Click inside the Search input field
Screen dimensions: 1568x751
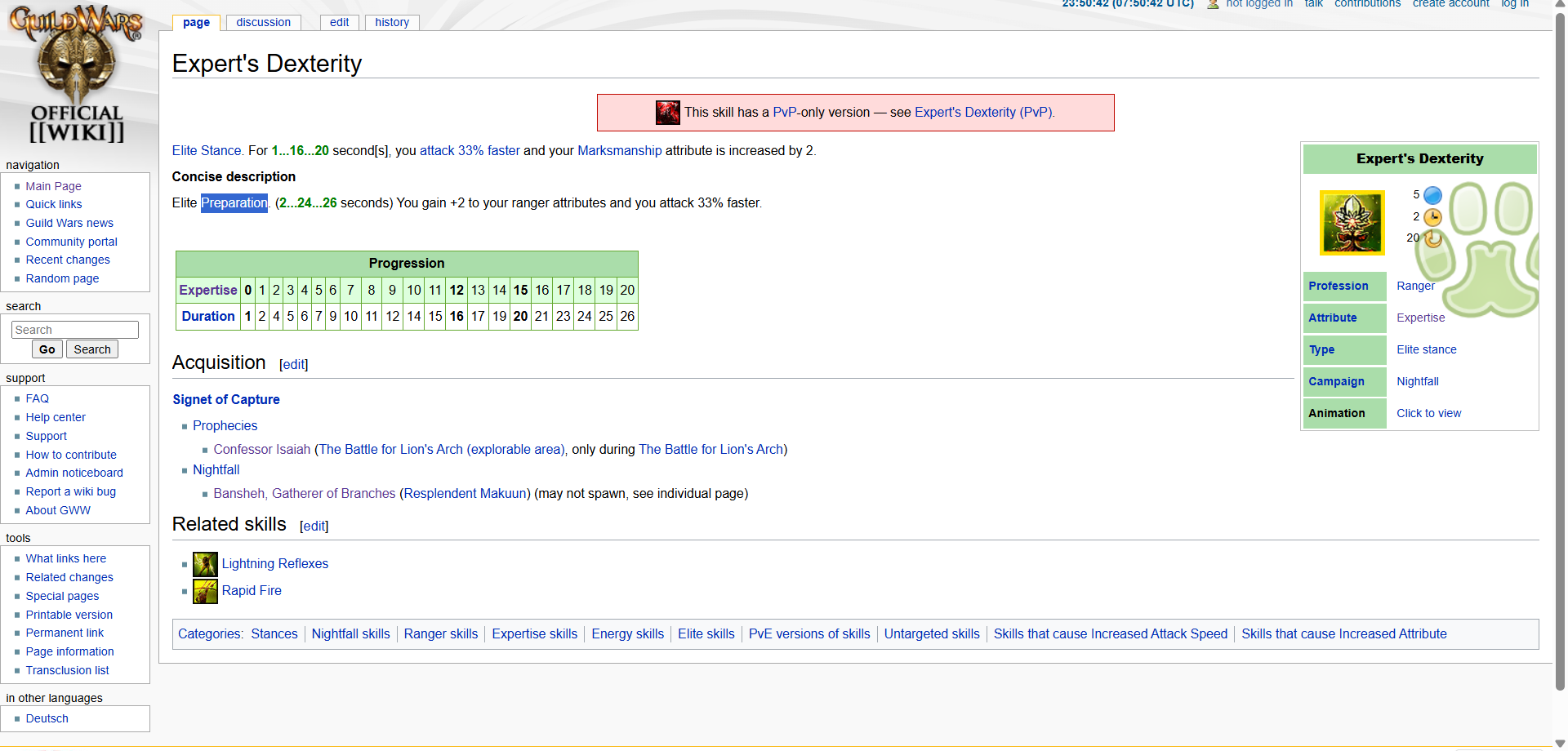pos(75,330)
